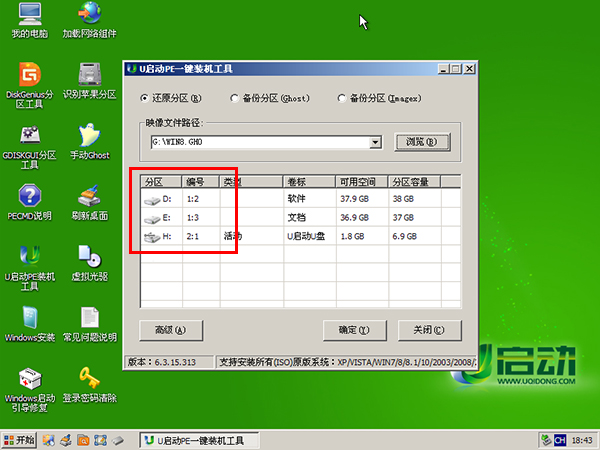This screenshot has height=450, width=600.
Task: Click the 18:43 taskbar clock
Action: [x=582, y=440]
